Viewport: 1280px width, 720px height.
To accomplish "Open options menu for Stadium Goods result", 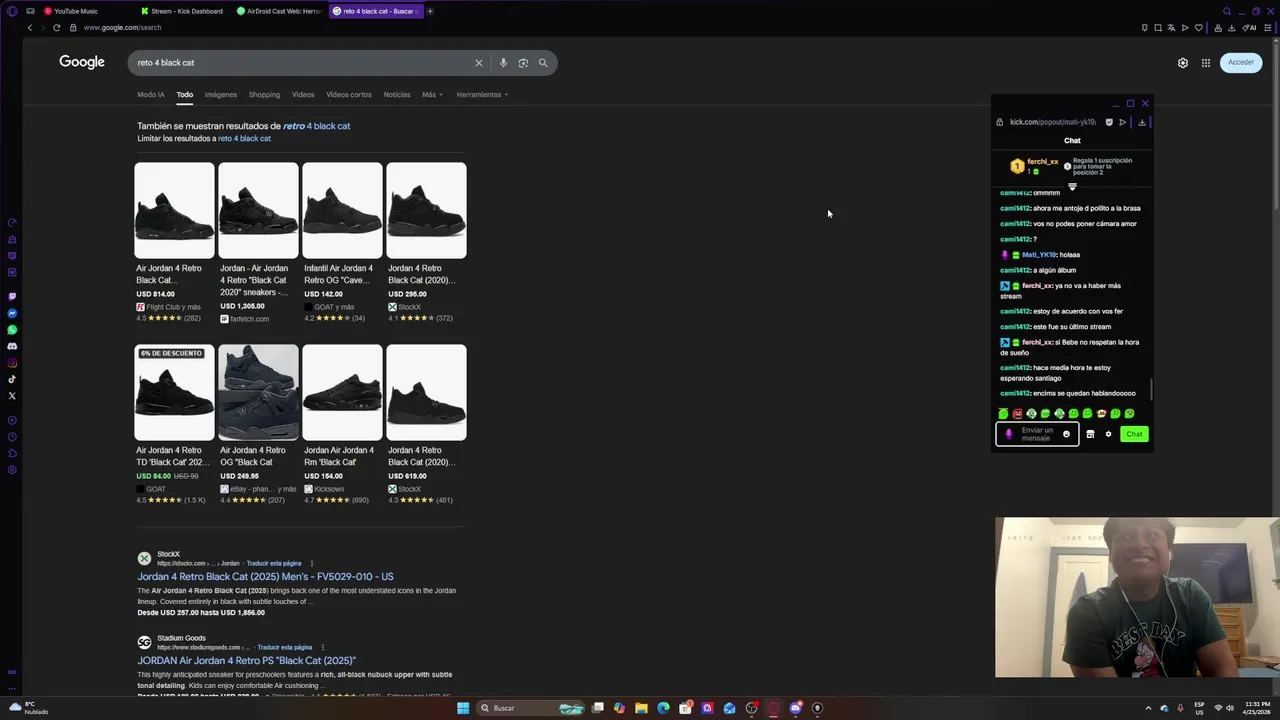I will point(323,647).
